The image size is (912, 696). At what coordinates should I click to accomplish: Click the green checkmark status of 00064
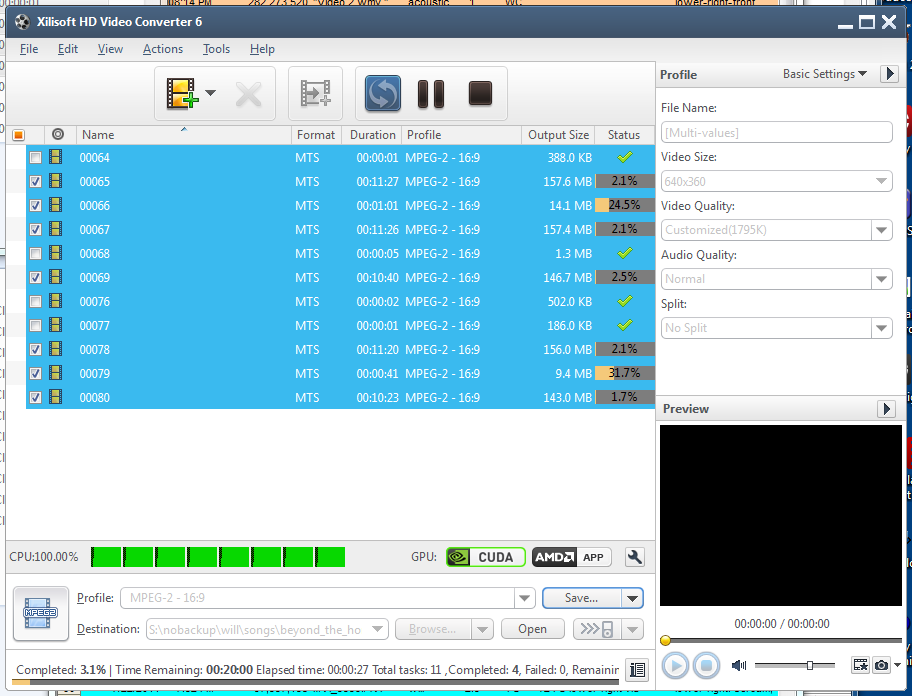(625, 157)
